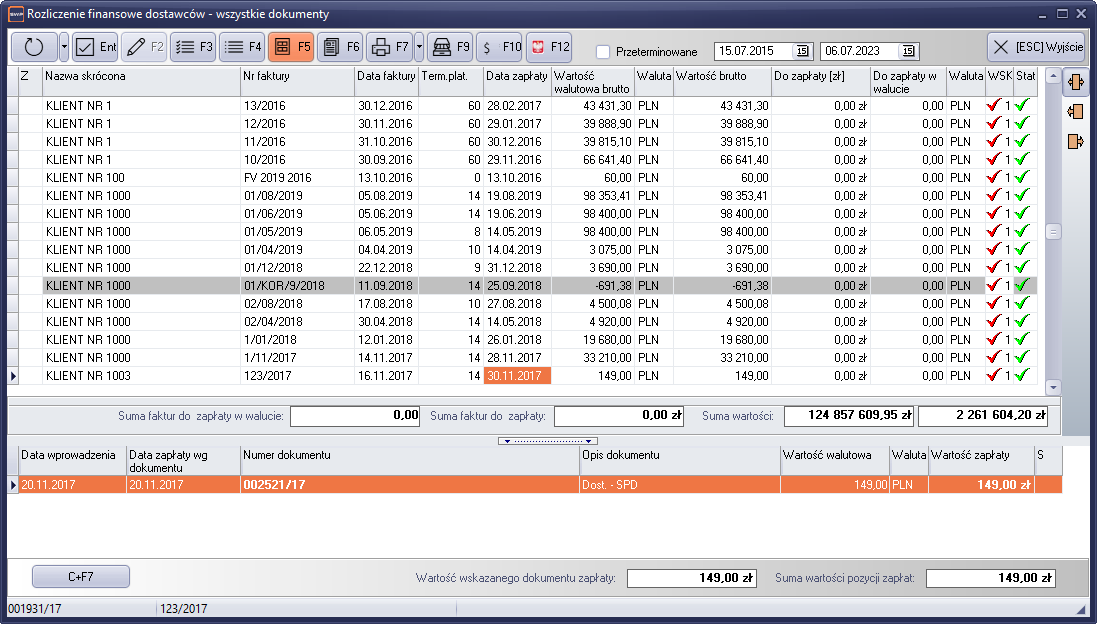Sort by the Nazwa skrócona column header
Screen dimensions: 1097x624
pyautogui.click(x=140, y=76)
